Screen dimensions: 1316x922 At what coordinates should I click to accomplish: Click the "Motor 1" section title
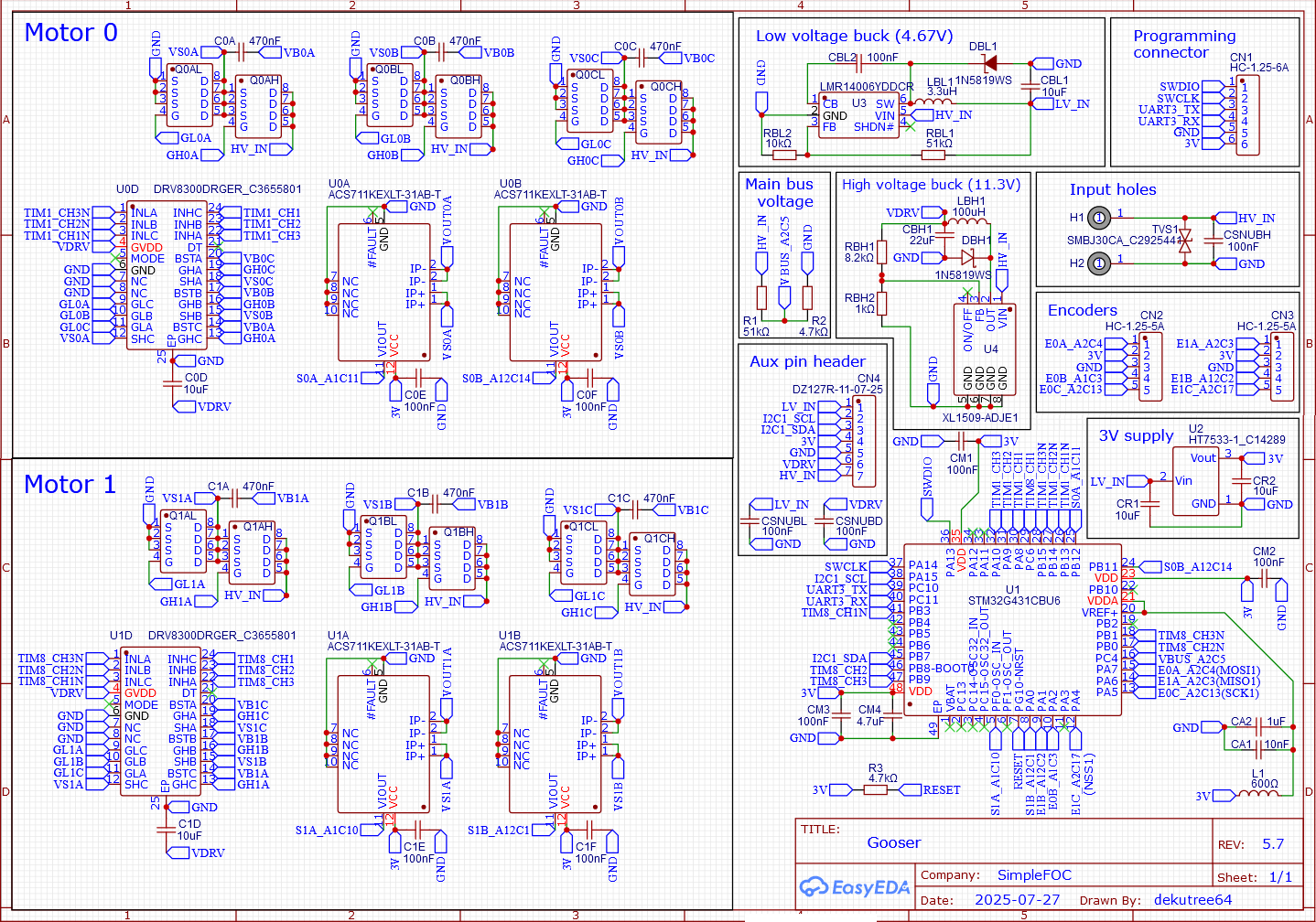[70, 484]
